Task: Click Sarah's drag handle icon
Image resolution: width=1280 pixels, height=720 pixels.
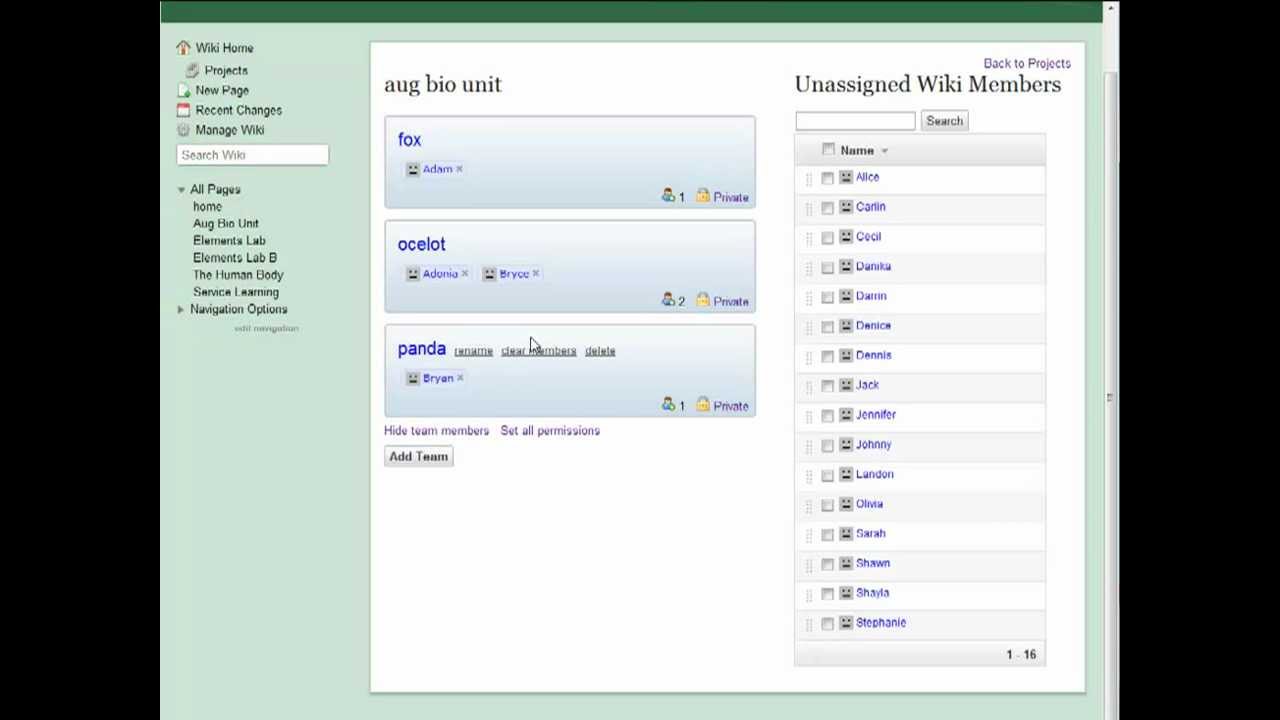Action: [808, 535]
